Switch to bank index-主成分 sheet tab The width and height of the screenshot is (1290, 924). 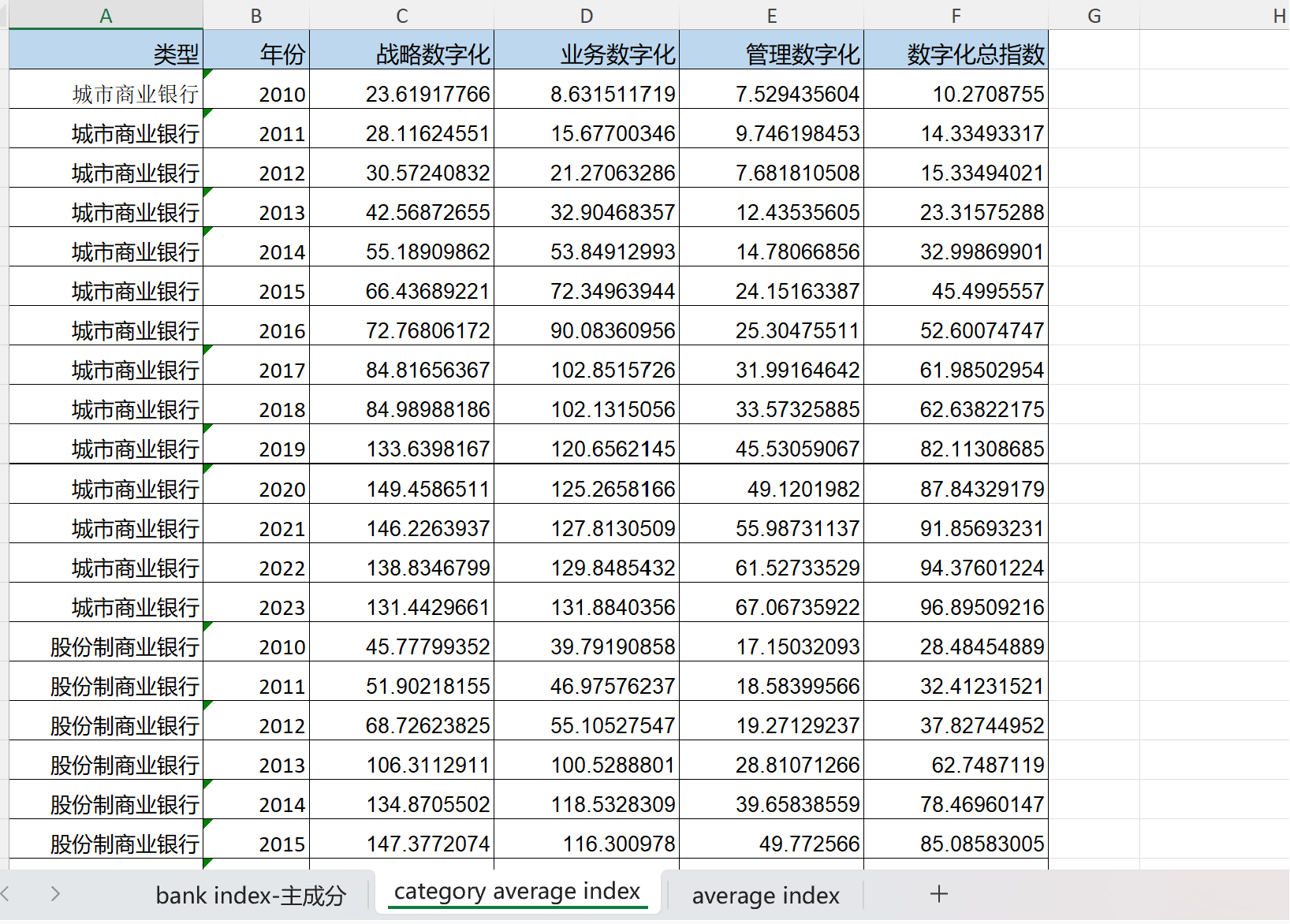point(251,896)
